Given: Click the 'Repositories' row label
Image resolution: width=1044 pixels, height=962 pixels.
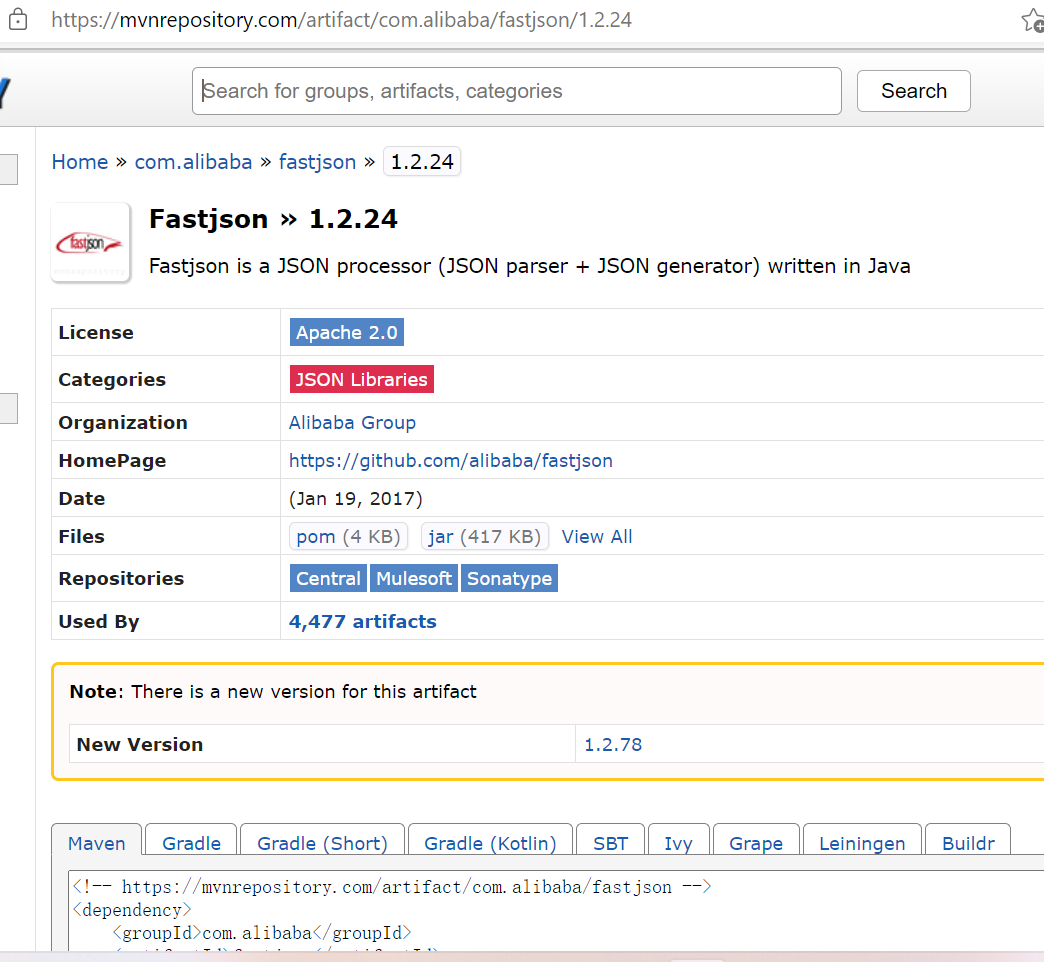Looking at the screenshot, I should [x=121, y=578].
